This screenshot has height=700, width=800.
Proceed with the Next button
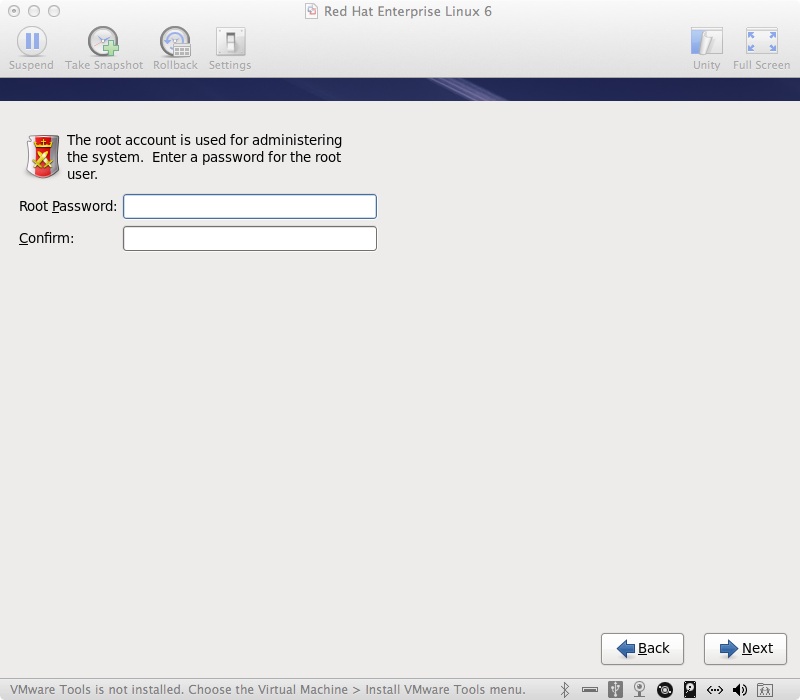tap(745, 648)
